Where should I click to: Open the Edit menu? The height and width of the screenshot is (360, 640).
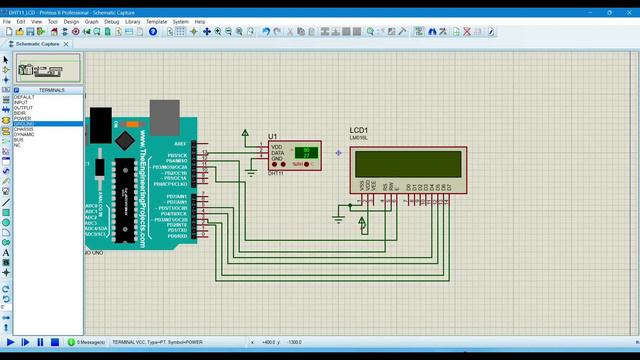pyautogui.click(x=21, y=22)
